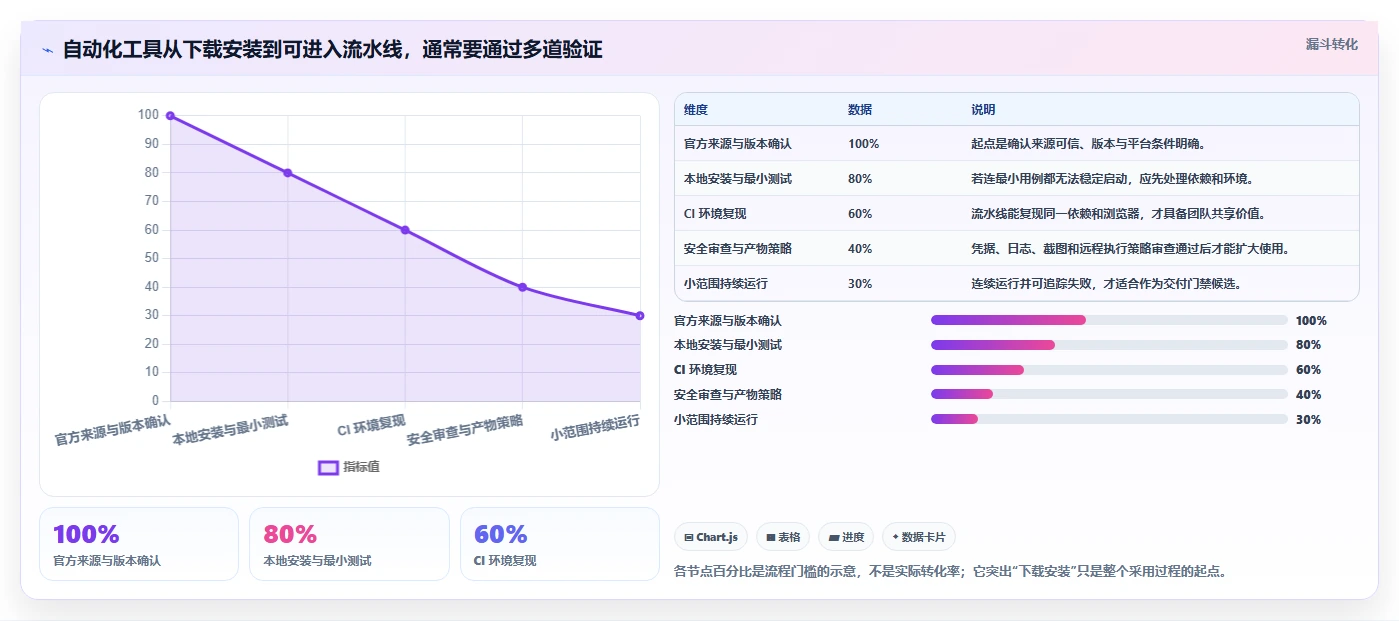1399x621 pixels.
Task: Click the y-axis label 100
Action: (x=149, y=115)
